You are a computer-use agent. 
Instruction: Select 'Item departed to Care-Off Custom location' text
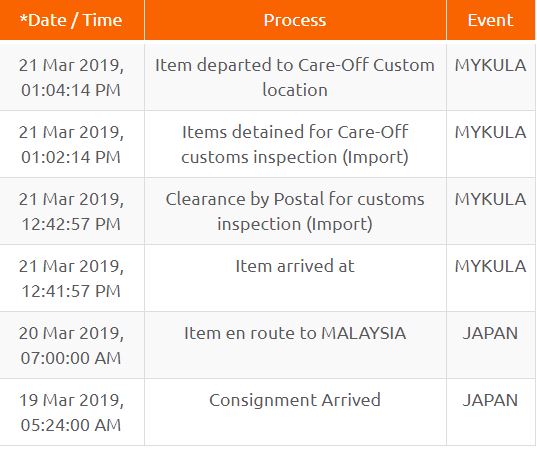click(x=295, y=77)
